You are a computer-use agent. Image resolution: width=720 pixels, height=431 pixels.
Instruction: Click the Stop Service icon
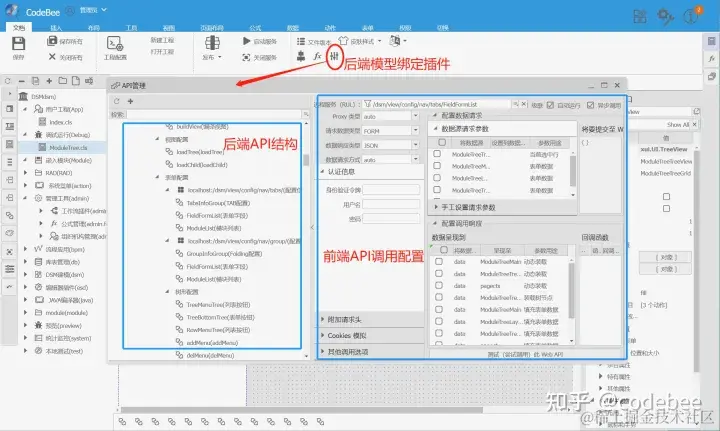246,57
